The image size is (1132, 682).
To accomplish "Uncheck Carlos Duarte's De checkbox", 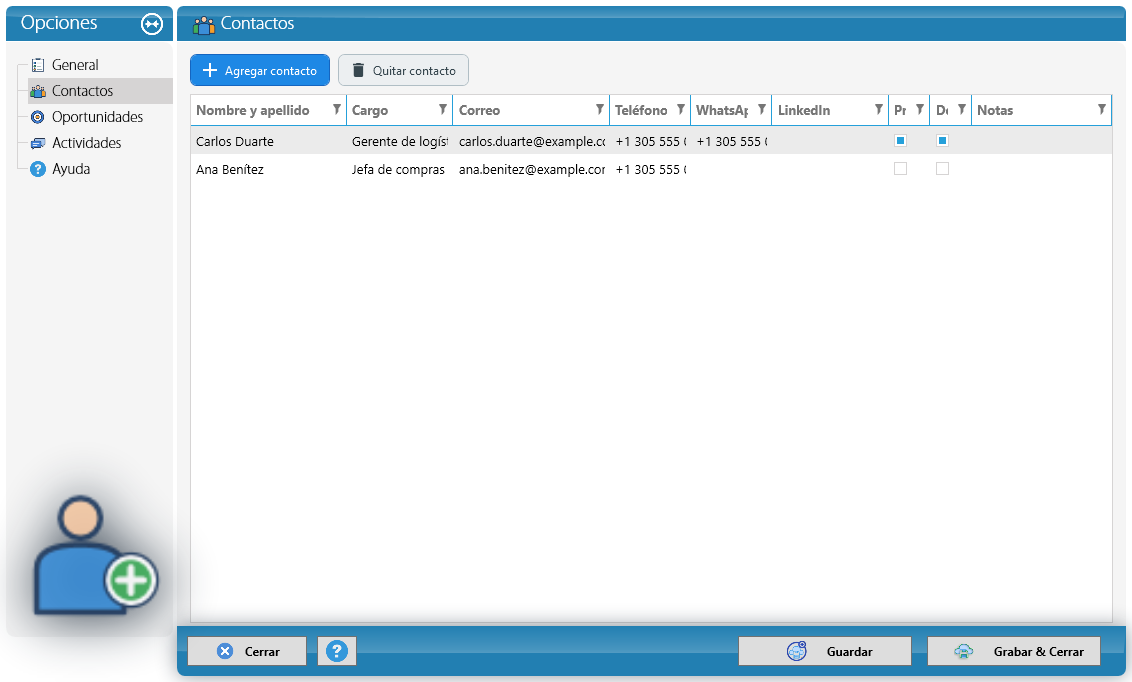I will (942, 141).
